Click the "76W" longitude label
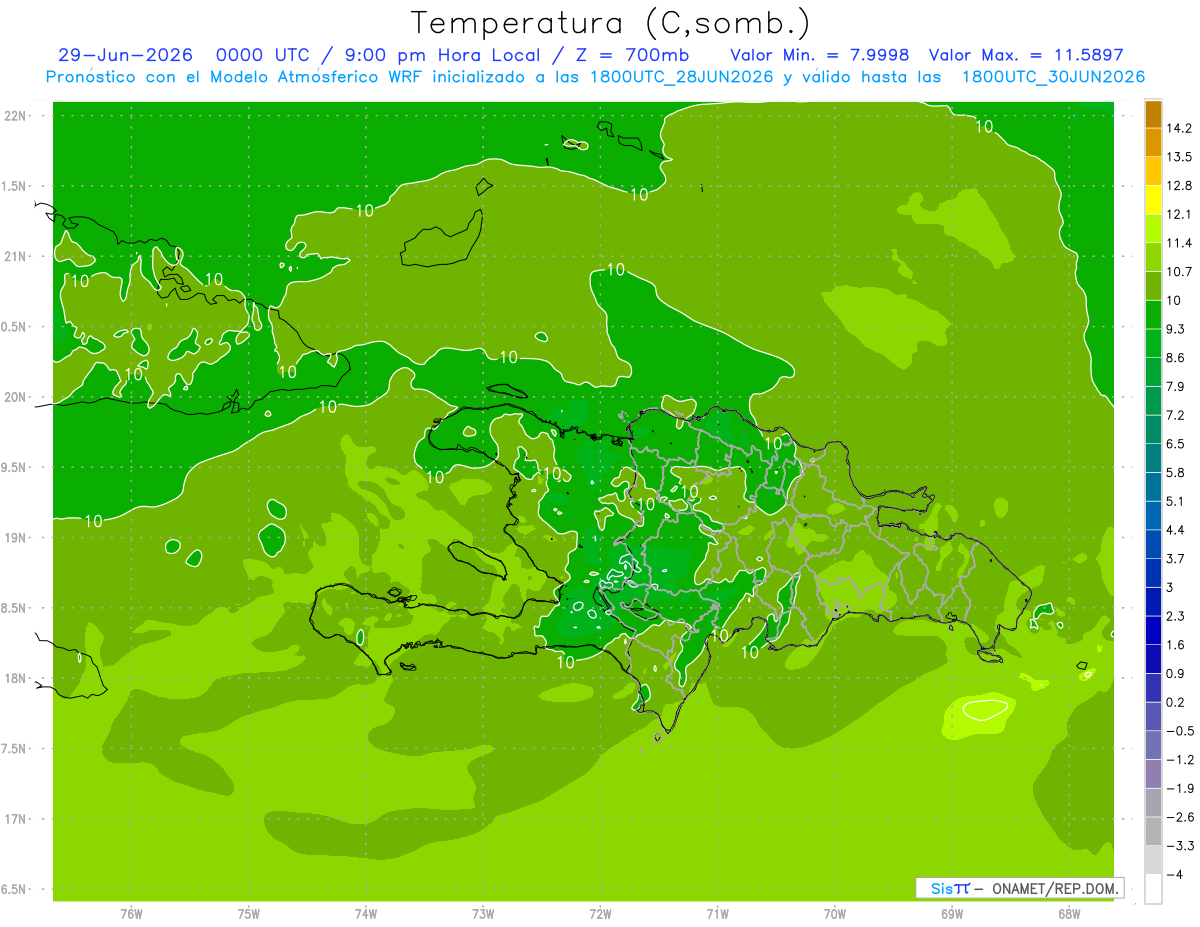This screenshot has height=927, width=1200. pos(131,914)
